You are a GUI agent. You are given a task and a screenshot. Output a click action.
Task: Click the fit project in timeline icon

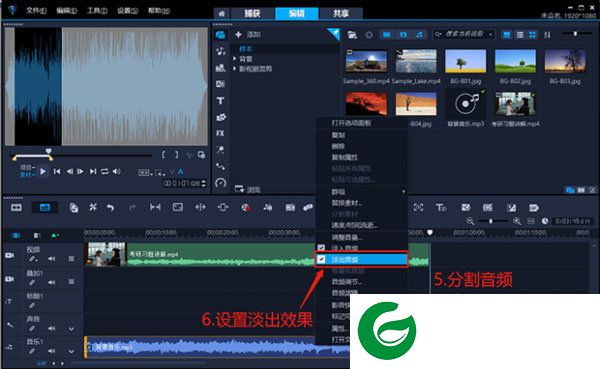531,221
